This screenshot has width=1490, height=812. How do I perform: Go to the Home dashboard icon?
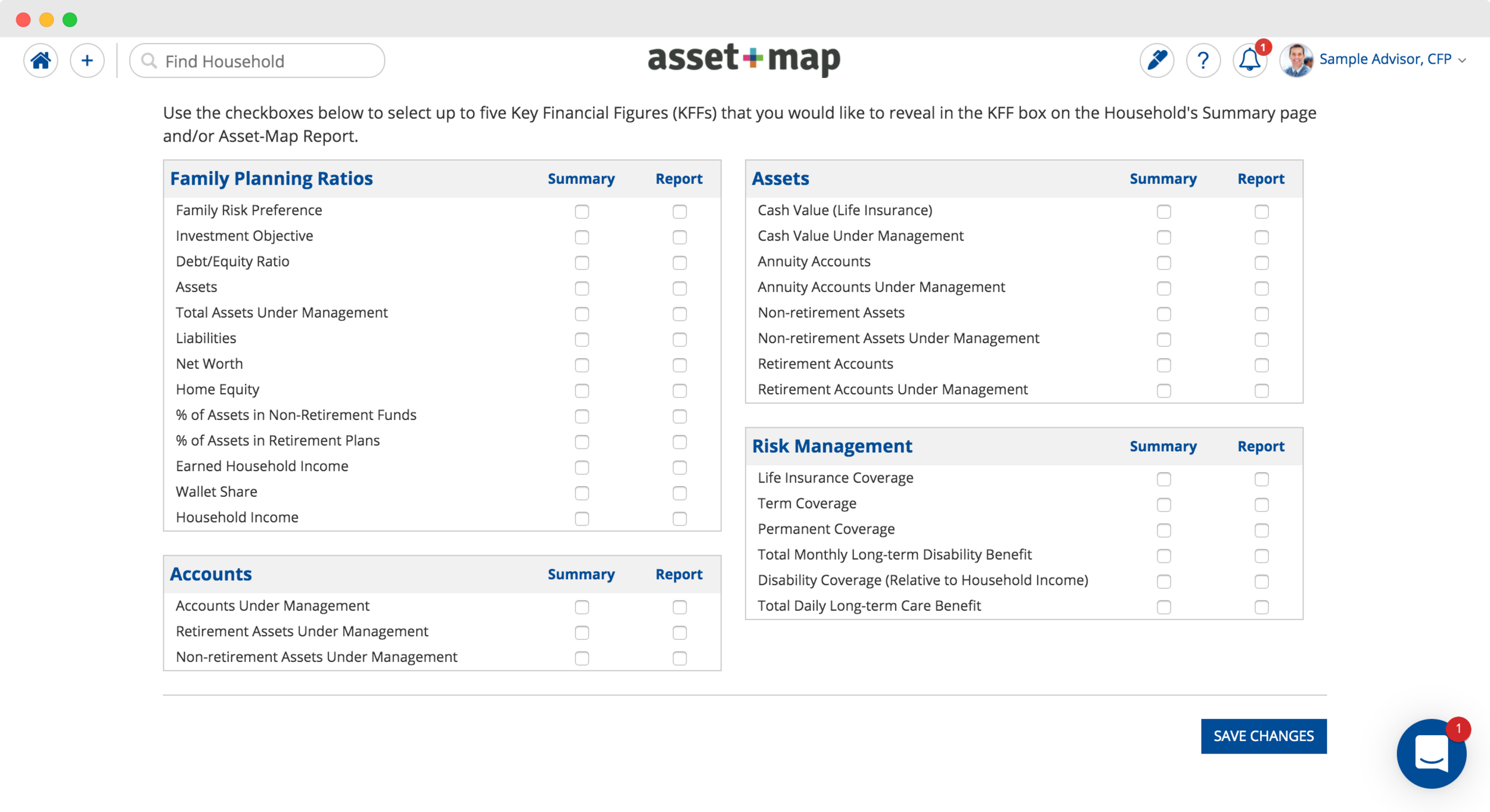(x=41, y=60)
